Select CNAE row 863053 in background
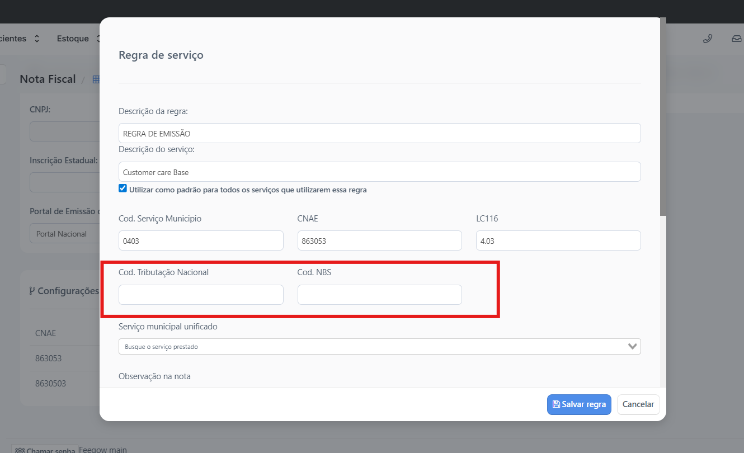The height and width of the screenshot is (453, 744). pyautogui.click(x=48, y=358)
